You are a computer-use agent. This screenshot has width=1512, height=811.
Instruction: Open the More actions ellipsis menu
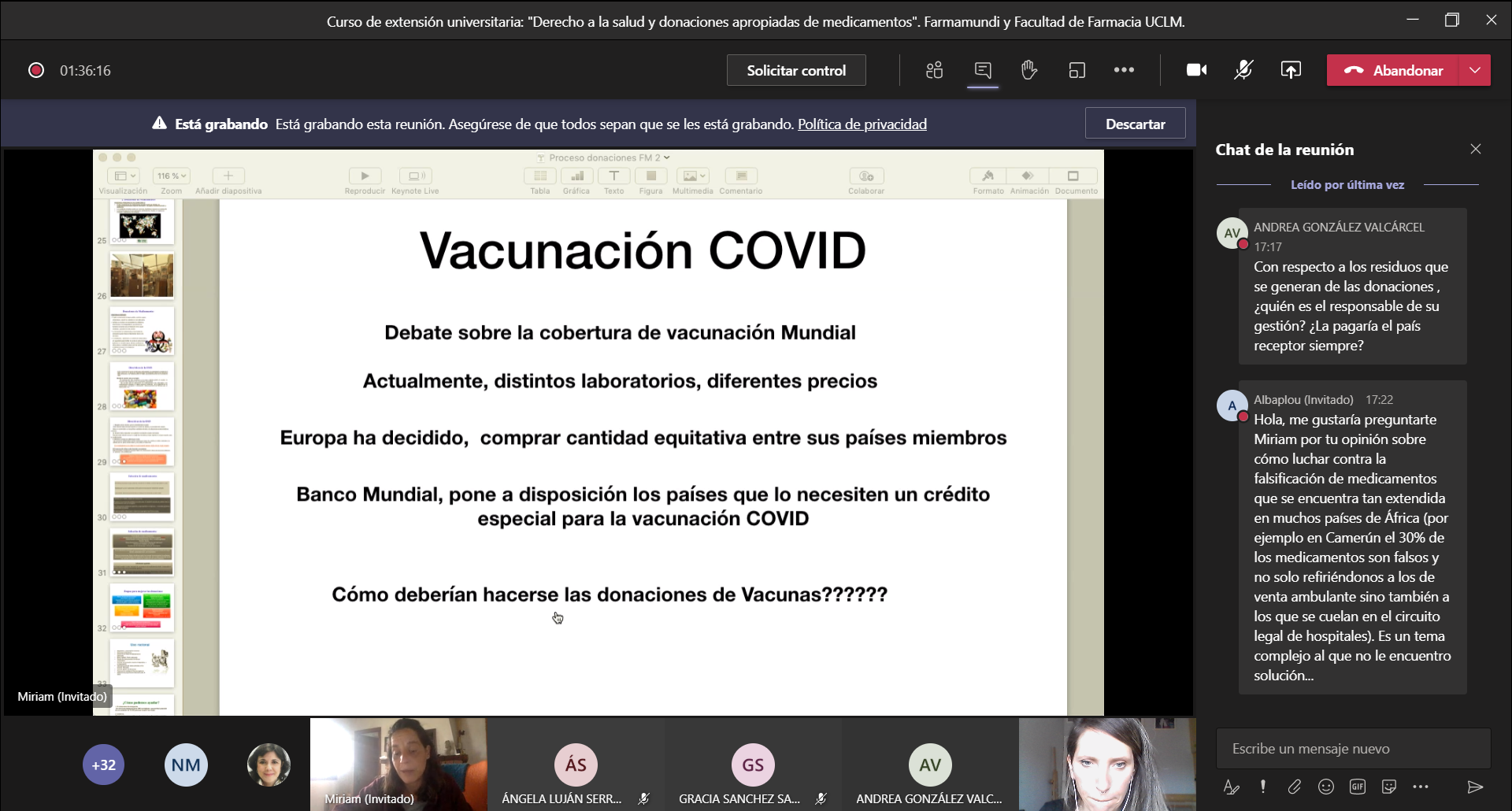coord(1124,70)
